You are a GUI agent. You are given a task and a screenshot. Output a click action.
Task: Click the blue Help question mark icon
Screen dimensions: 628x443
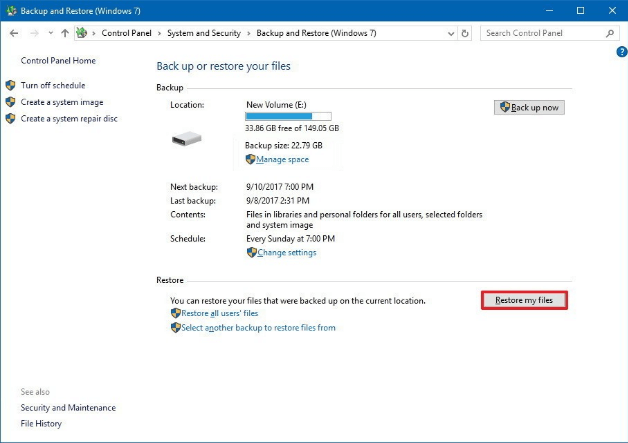click(x=621, y=52)
